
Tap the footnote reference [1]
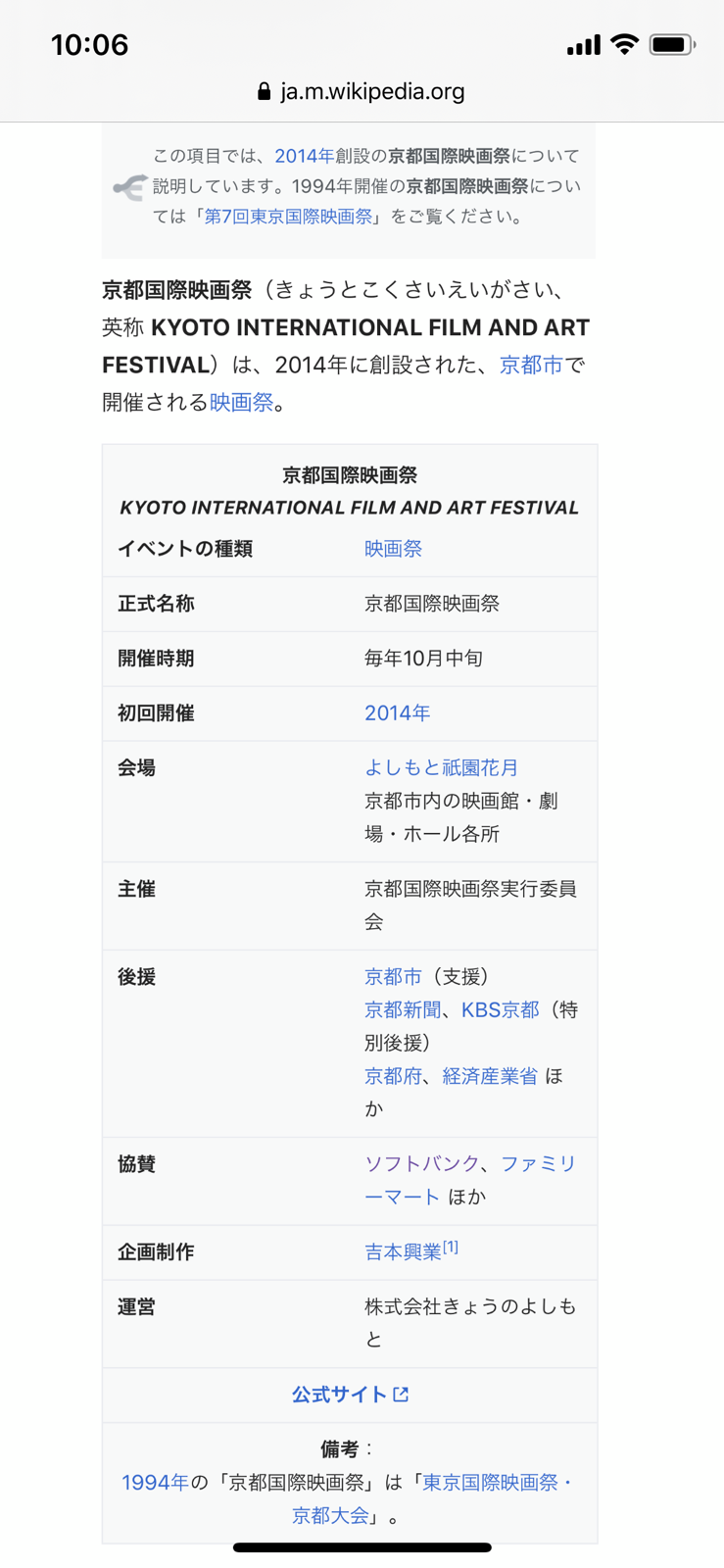(451, 1247)
